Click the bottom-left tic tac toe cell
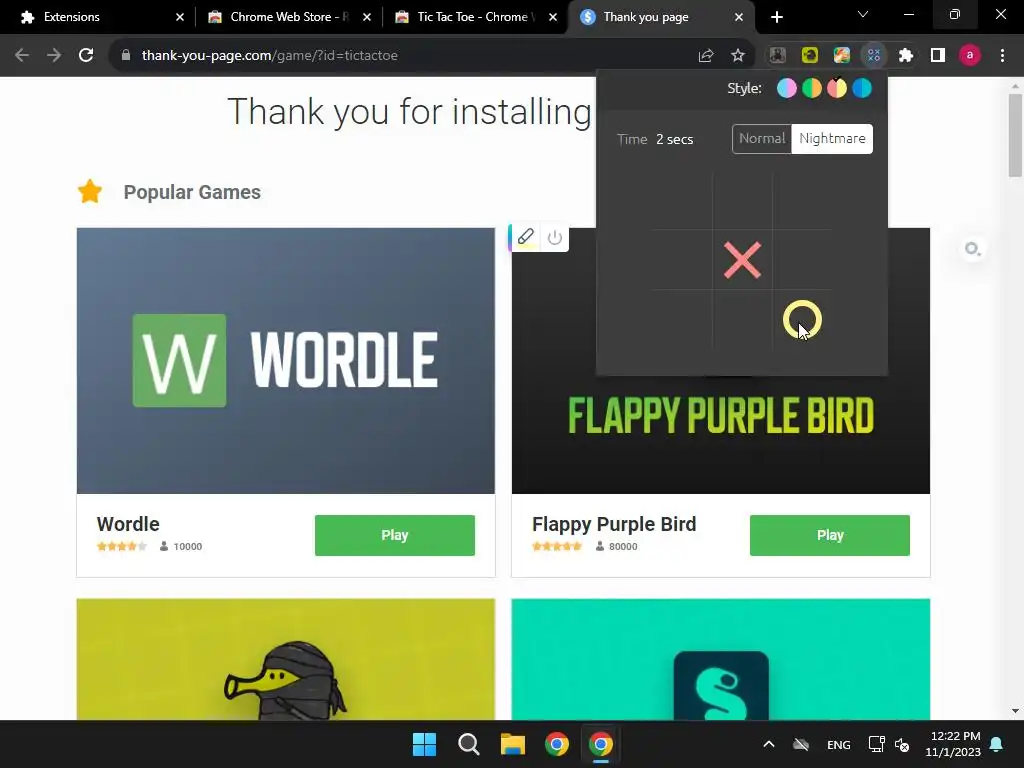The image size is (1024, 768). (x=682, y=320)
